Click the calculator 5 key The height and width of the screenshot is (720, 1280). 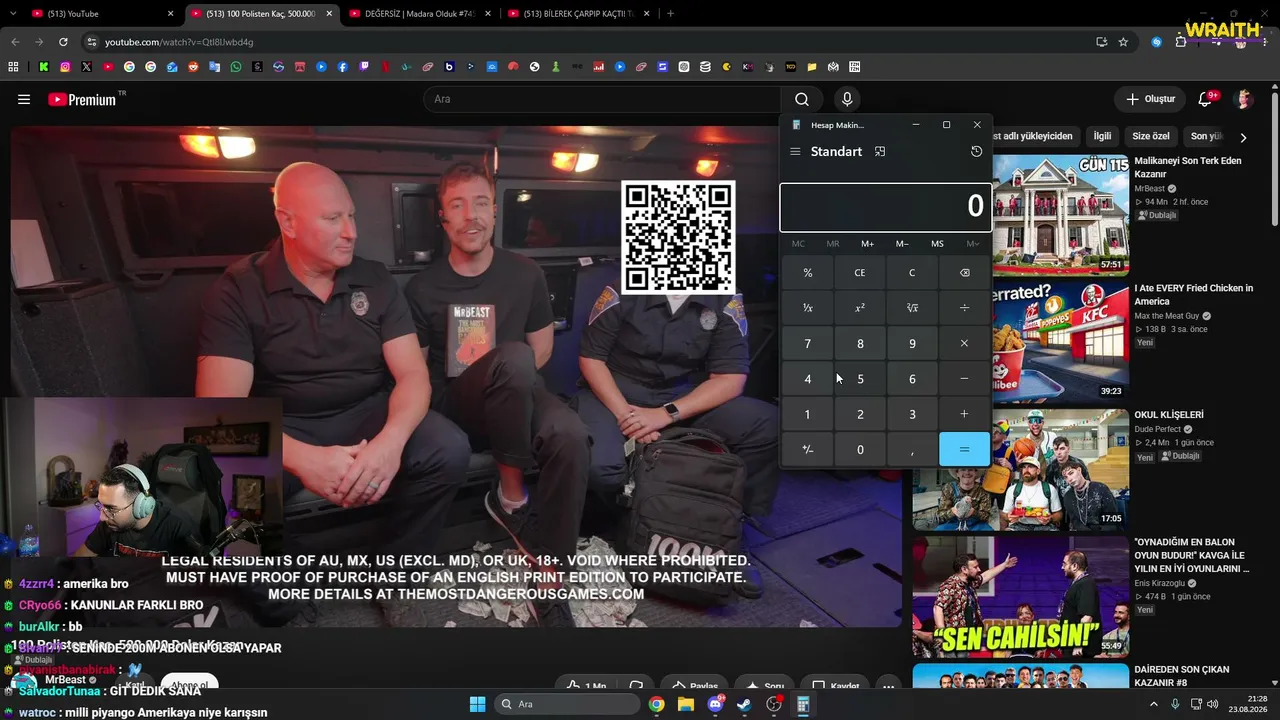[x=860, y=379]
